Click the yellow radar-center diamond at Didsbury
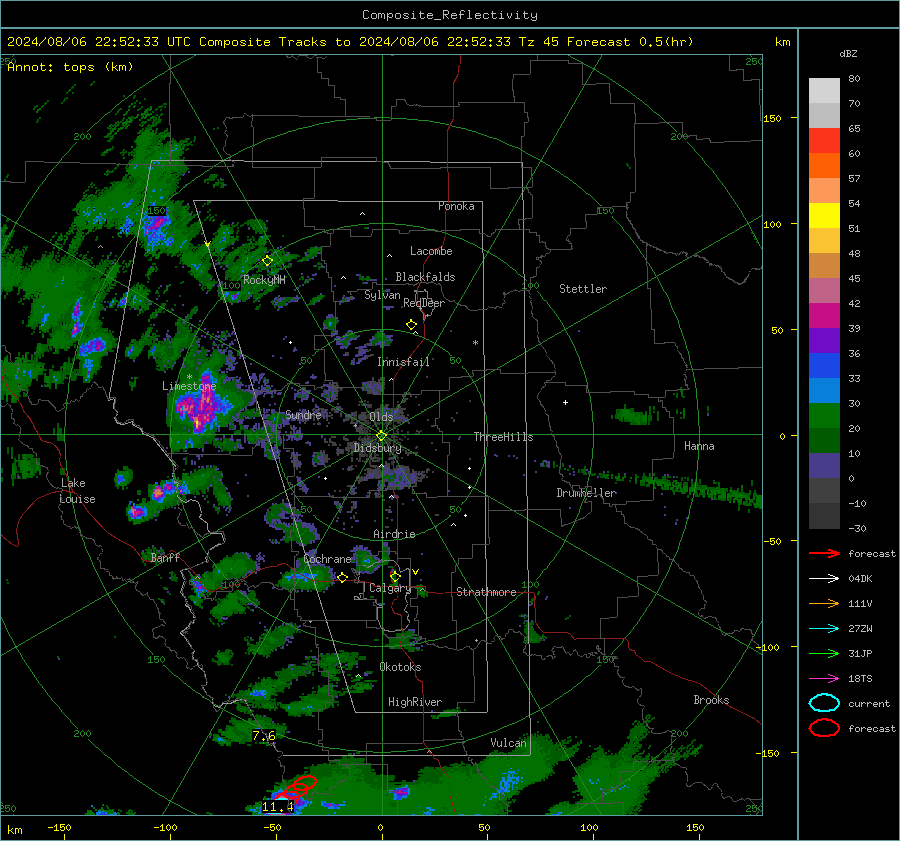 381,435
